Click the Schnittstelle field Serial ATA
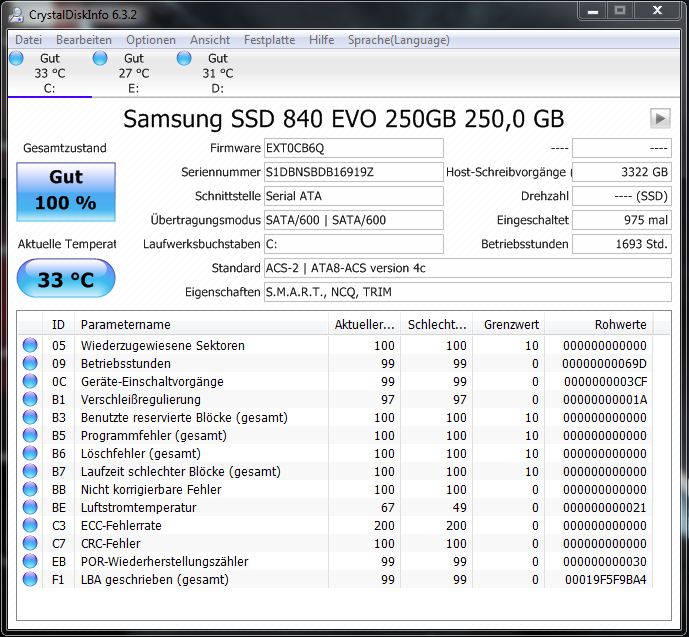The width and height of the screenshot is (689, 637). [354, 196]
